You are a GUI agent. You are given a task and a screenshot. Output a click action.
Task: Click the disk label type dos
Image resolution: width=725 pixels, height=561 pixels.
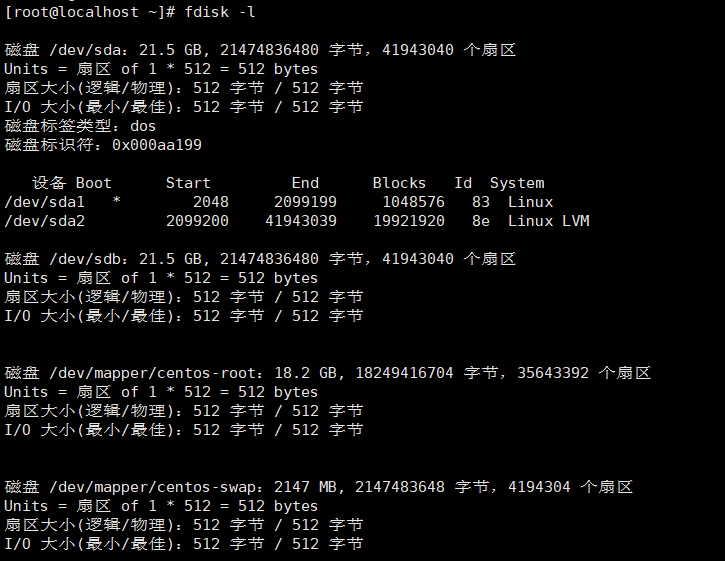[143, 126]
